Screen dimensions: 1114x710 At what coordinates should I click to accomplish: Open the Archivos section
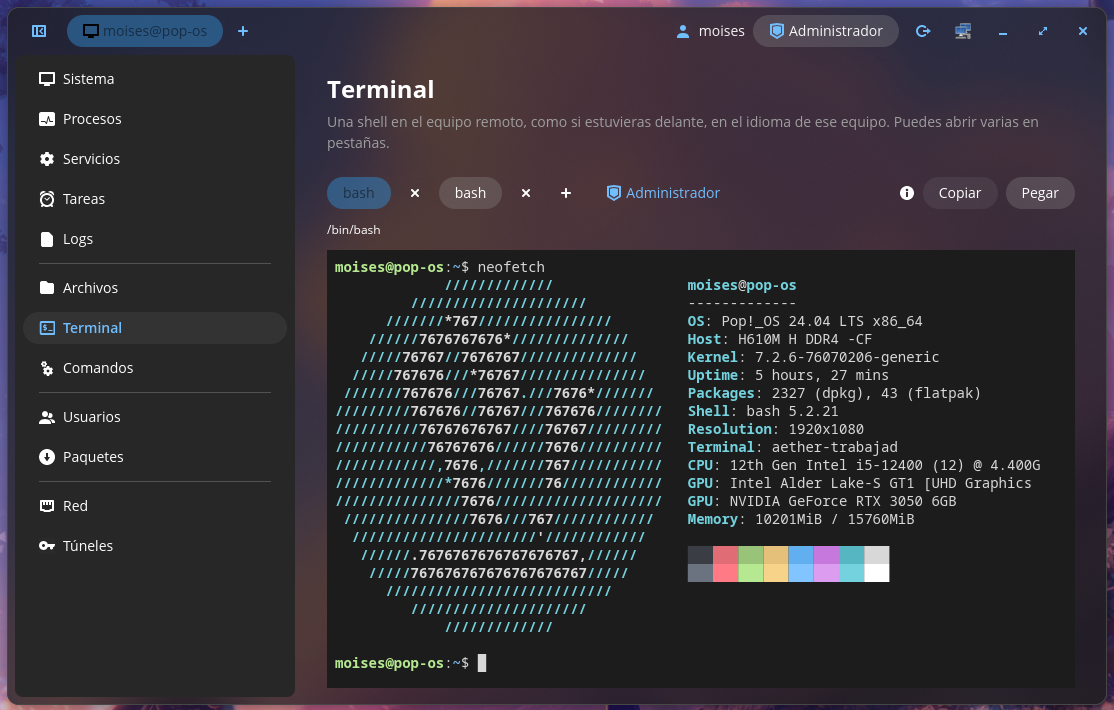click(x=155, y=288)
